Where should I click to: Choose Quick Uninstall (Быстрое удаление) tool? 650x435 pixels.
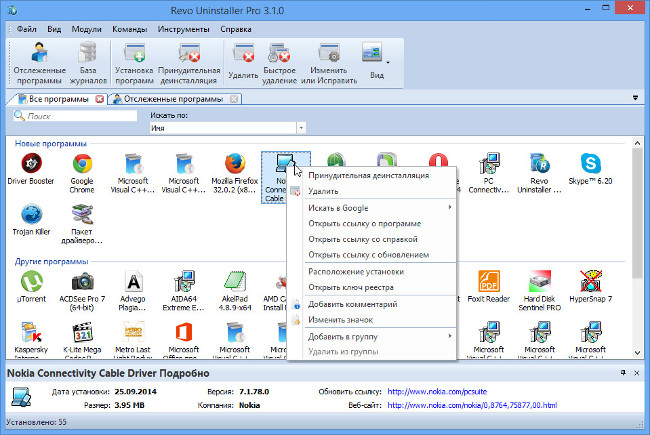279,63
